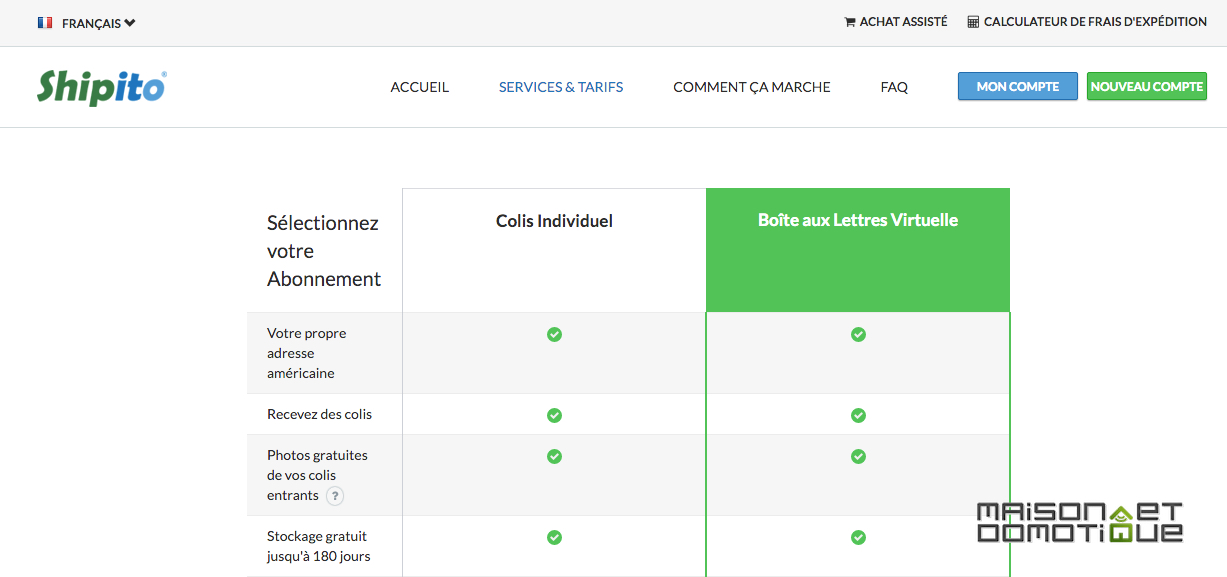Click Colis Individuel checkmark for Recevez des colis
The height and width of the screenshot is (577, 1227).
click(x=554, y=415)
